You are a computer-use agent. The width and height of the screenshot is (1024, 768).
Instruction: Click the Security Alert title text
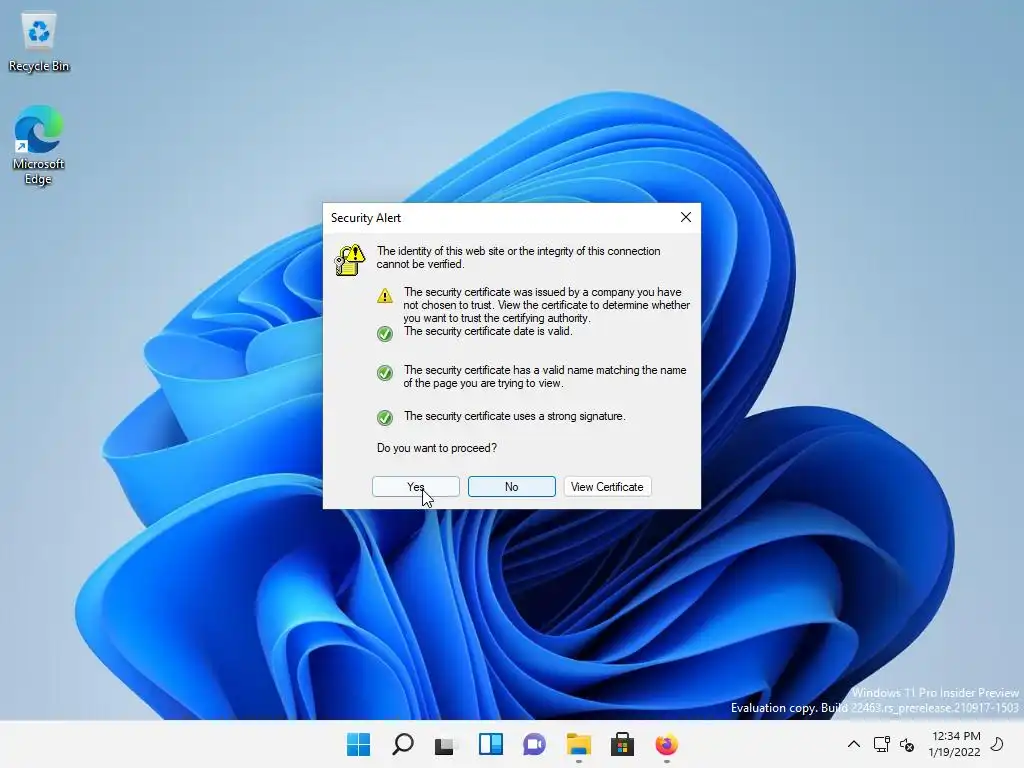click(x=366, y=218)
